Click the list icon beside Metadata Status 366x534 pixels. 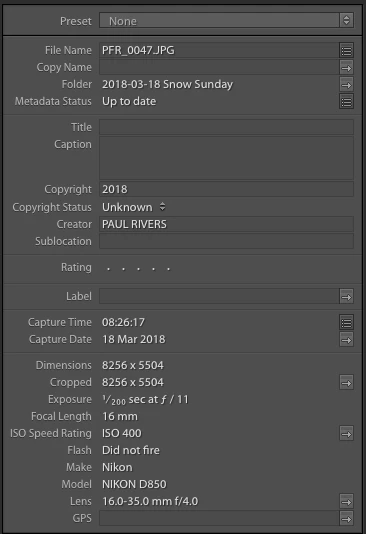[346, 101]
